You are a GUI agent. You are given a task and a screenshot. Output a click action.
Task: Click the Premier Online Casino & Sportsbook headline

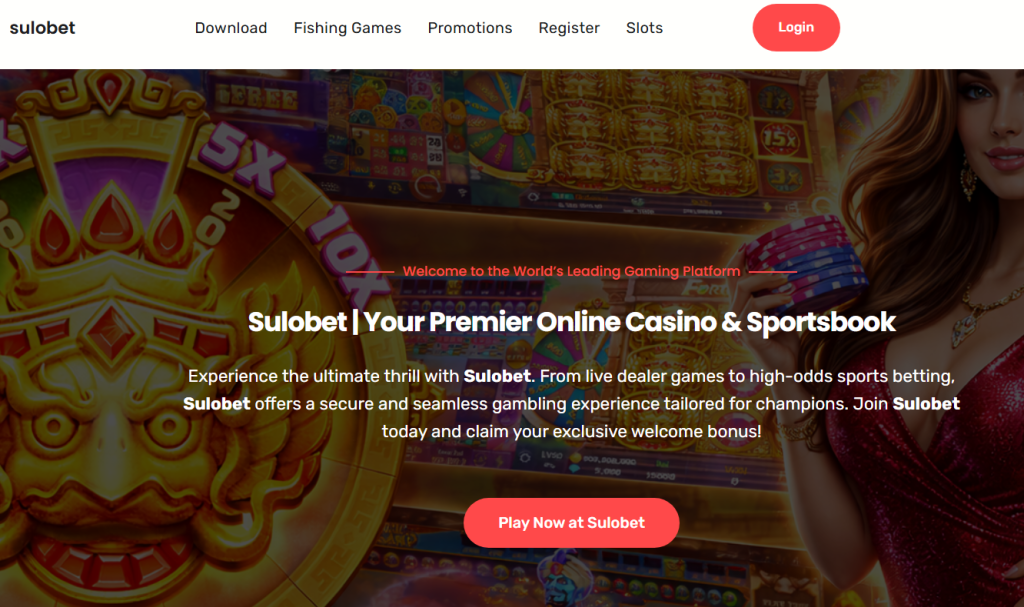(571, 321)
